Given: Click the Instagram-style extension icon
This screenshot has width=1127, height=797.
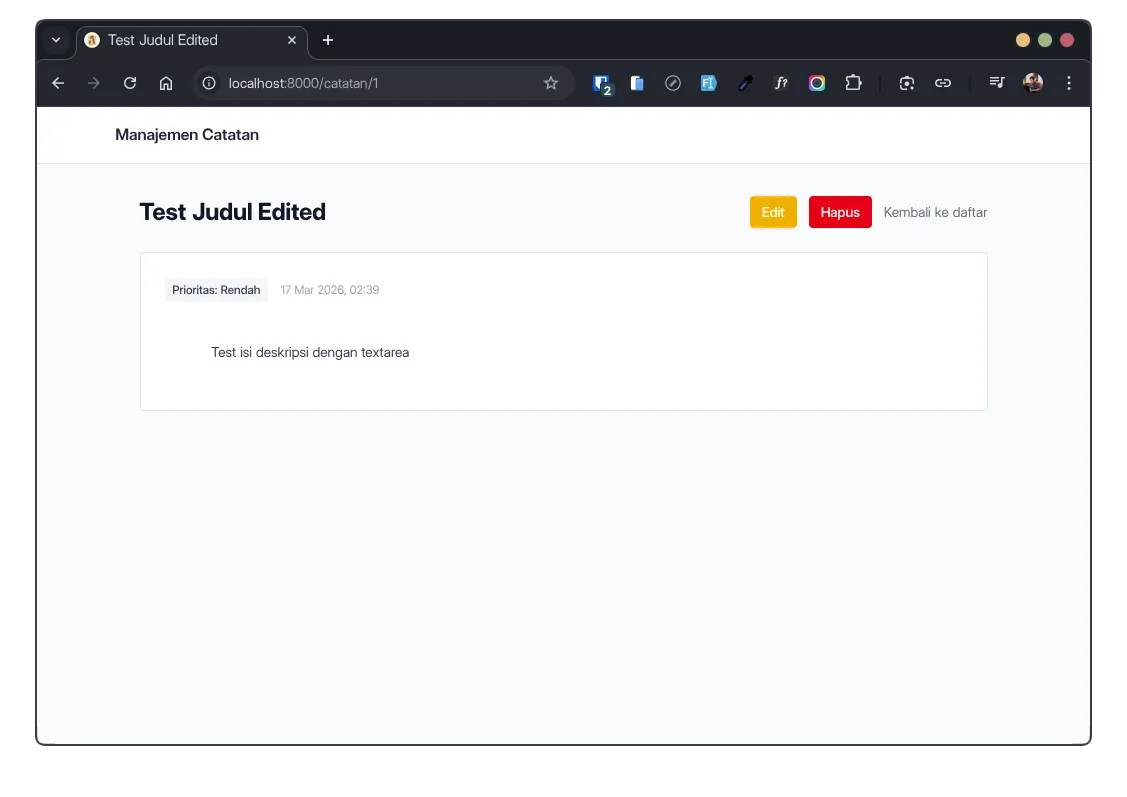Looking at the screenshot, I should pos(817,83).
